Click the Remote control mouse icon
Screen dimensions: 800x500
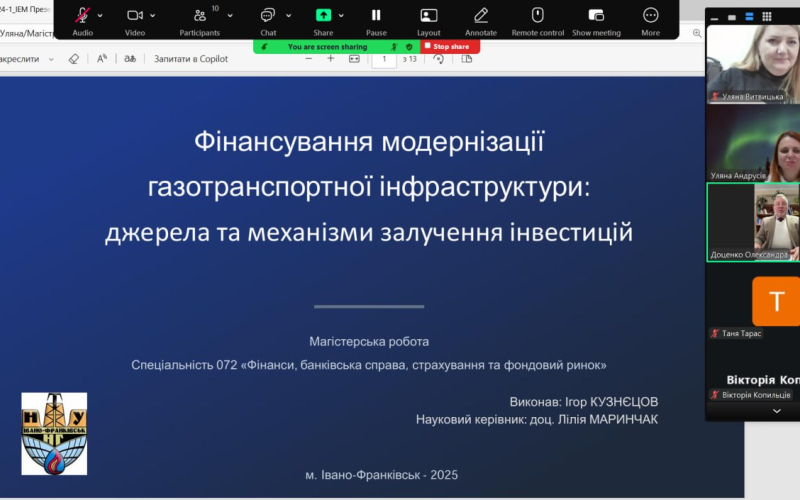(x=537, y=16)
